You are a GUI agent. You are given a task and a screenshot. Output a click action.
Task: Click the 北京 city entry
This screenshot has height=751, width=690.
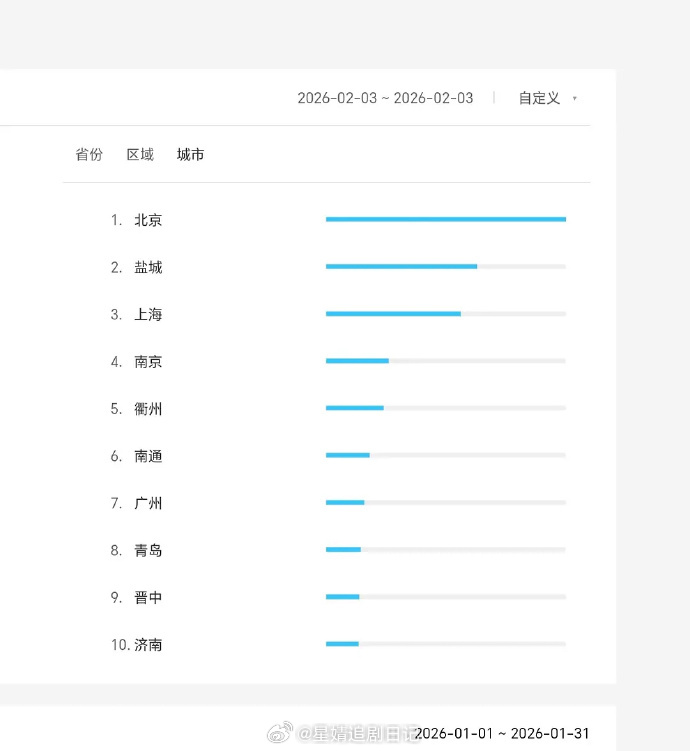(148, 220)
